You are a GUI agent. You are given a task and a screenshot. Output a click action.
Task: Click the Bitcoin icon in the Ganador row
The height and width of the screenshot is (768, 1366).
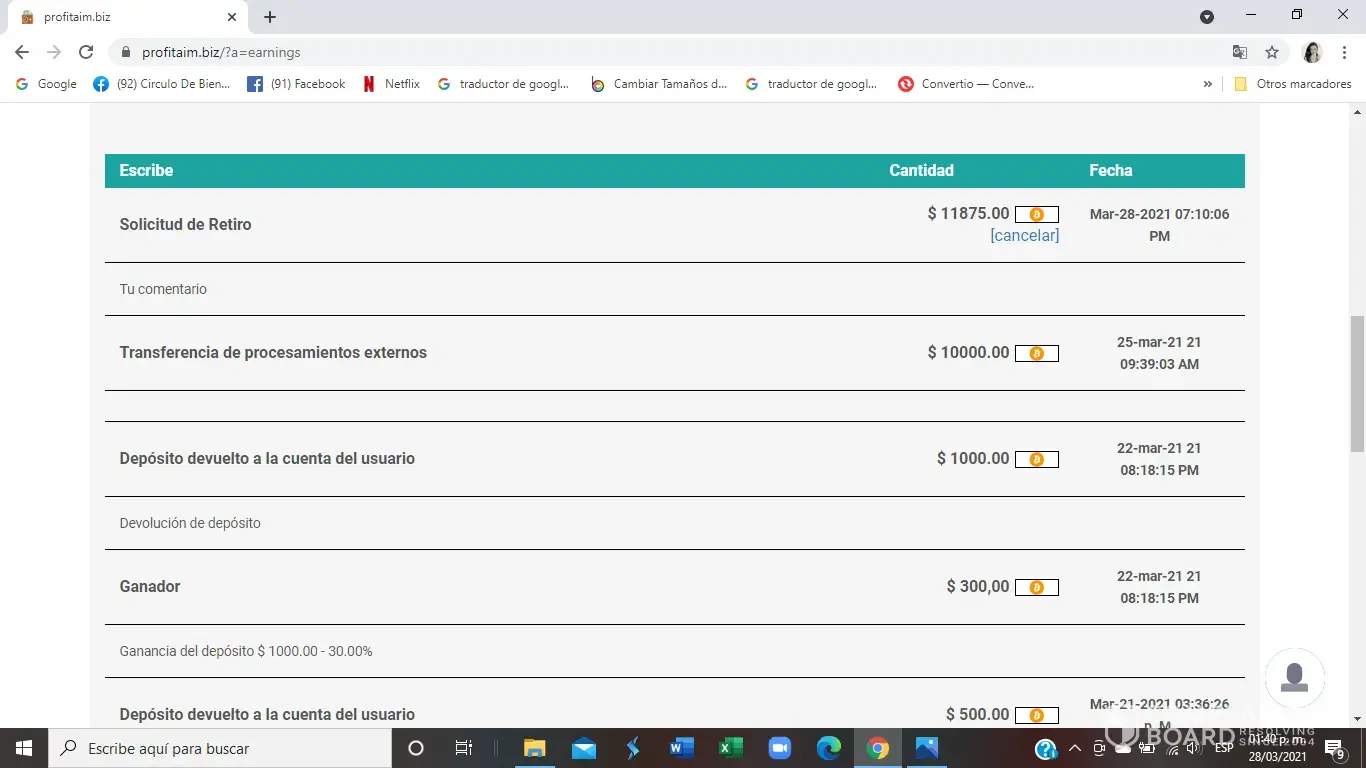[1036, 587]
